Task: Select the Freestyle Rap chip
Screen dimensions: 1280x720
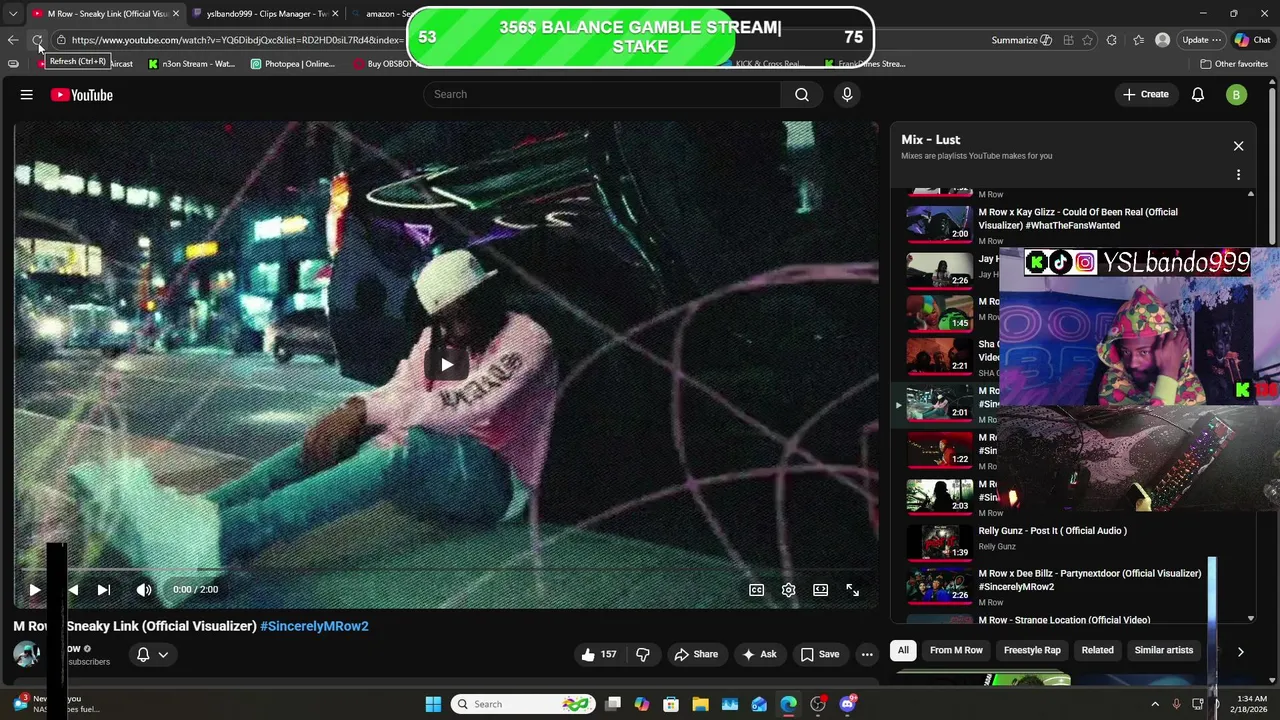Action: [x=1032, y=650]
